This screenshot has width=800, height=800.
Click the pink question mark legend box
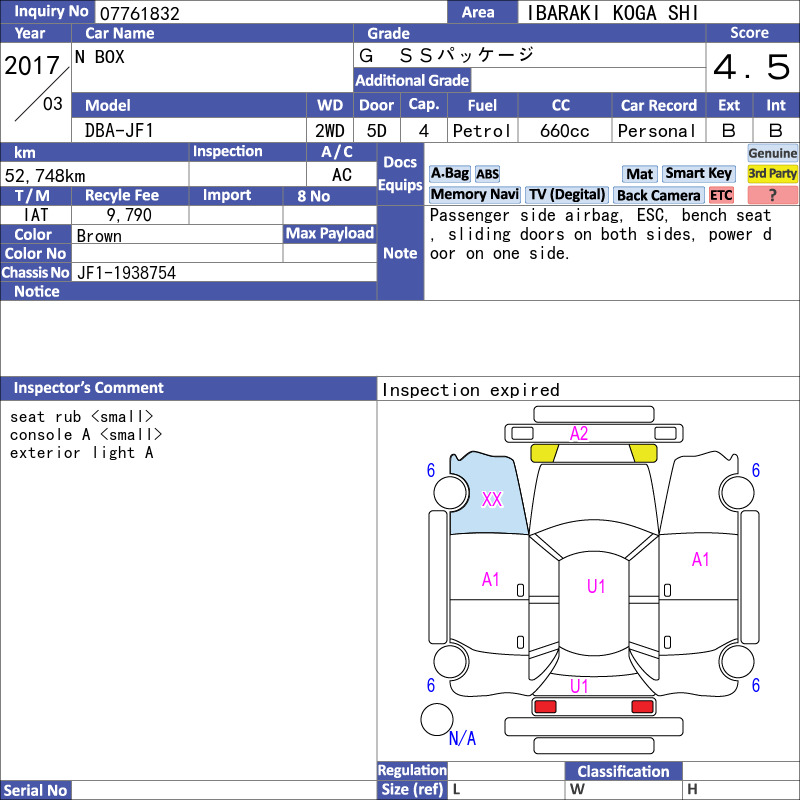point(772,195)
